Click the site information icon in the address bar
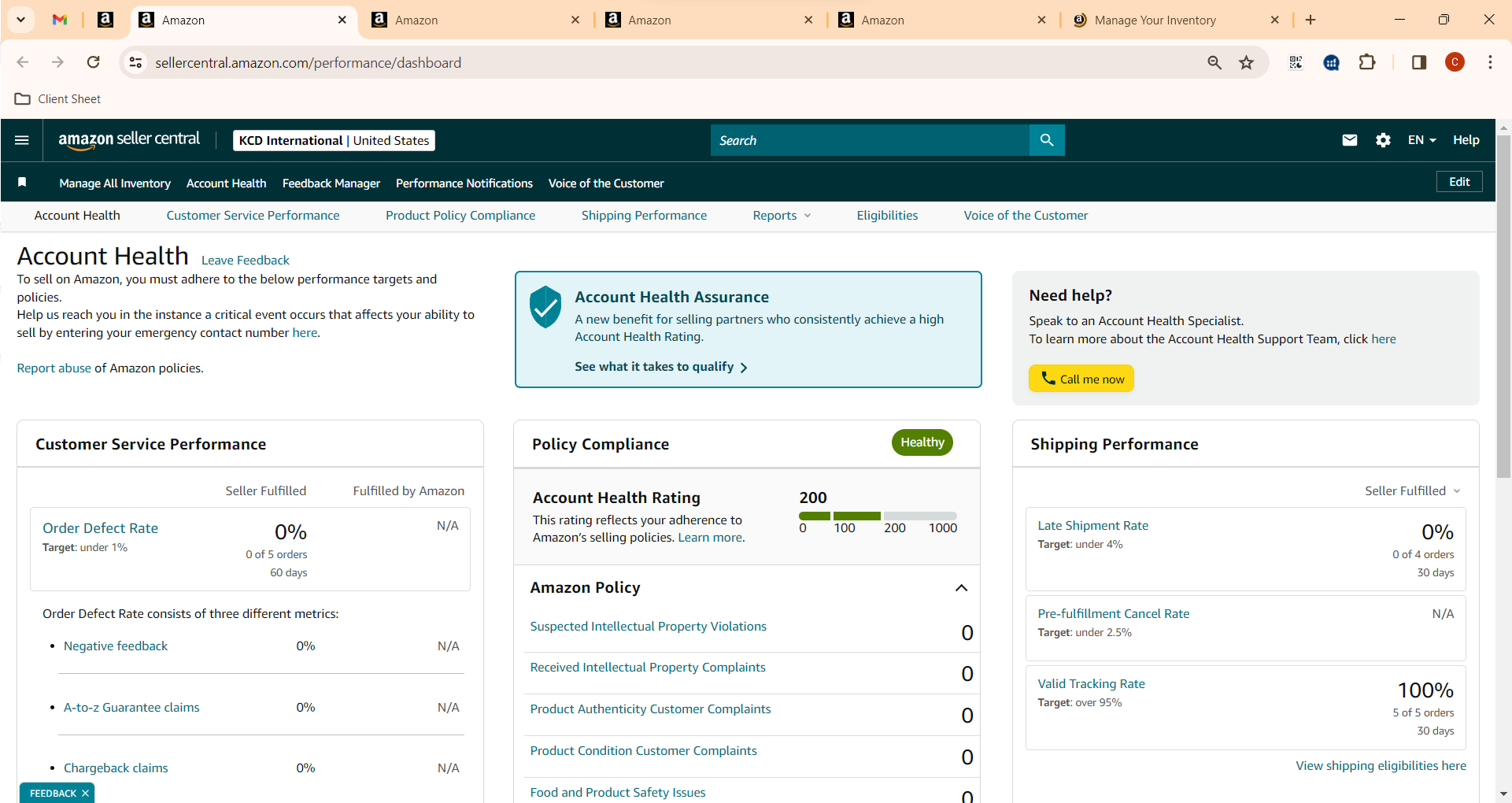 (x=136, y=62)
